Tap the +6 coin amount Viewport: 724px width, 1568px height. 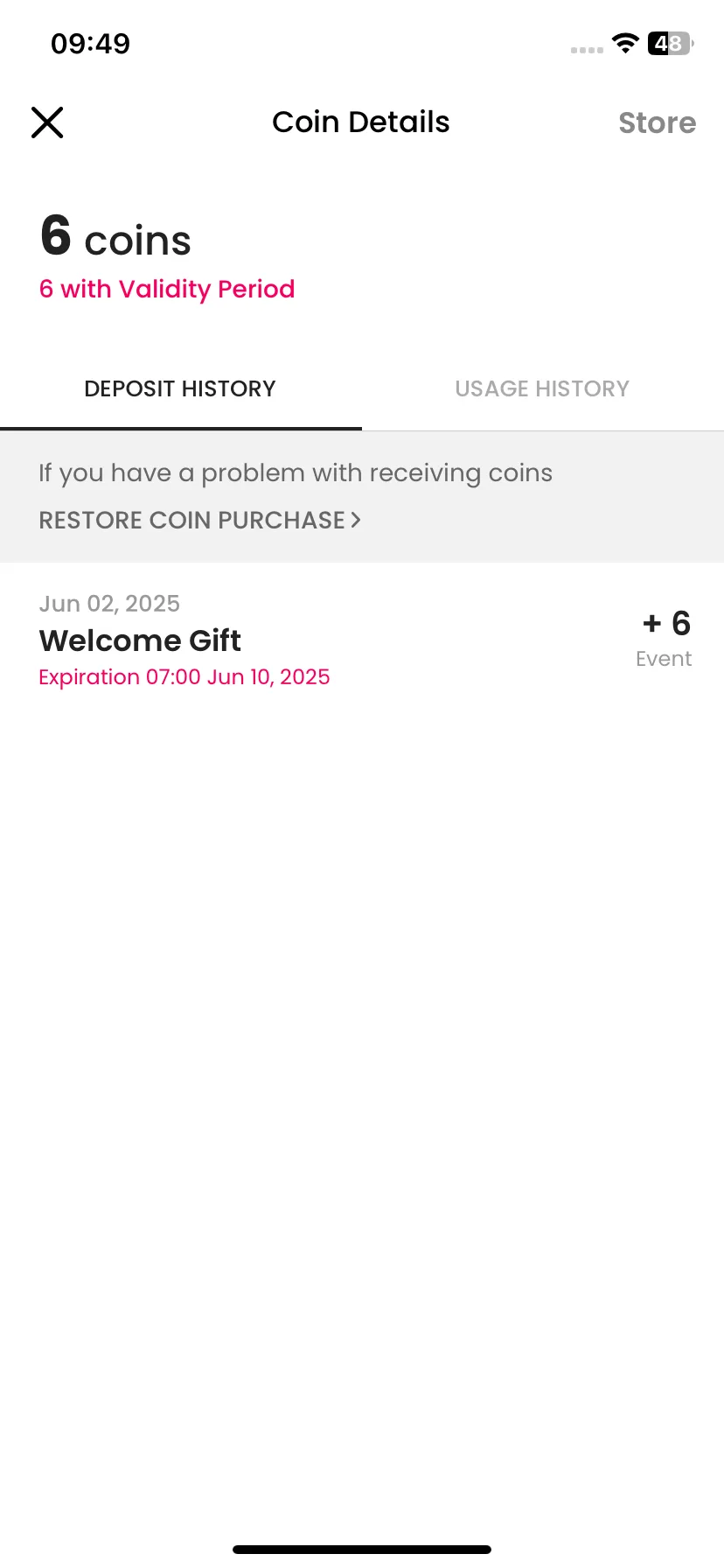667,623
